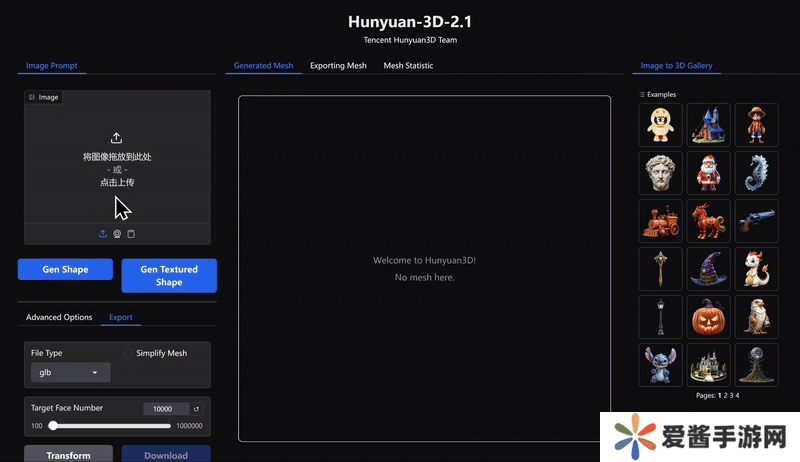Select the wizard hat example
This screenshot has height=462, width=800.
pos(709,269)
